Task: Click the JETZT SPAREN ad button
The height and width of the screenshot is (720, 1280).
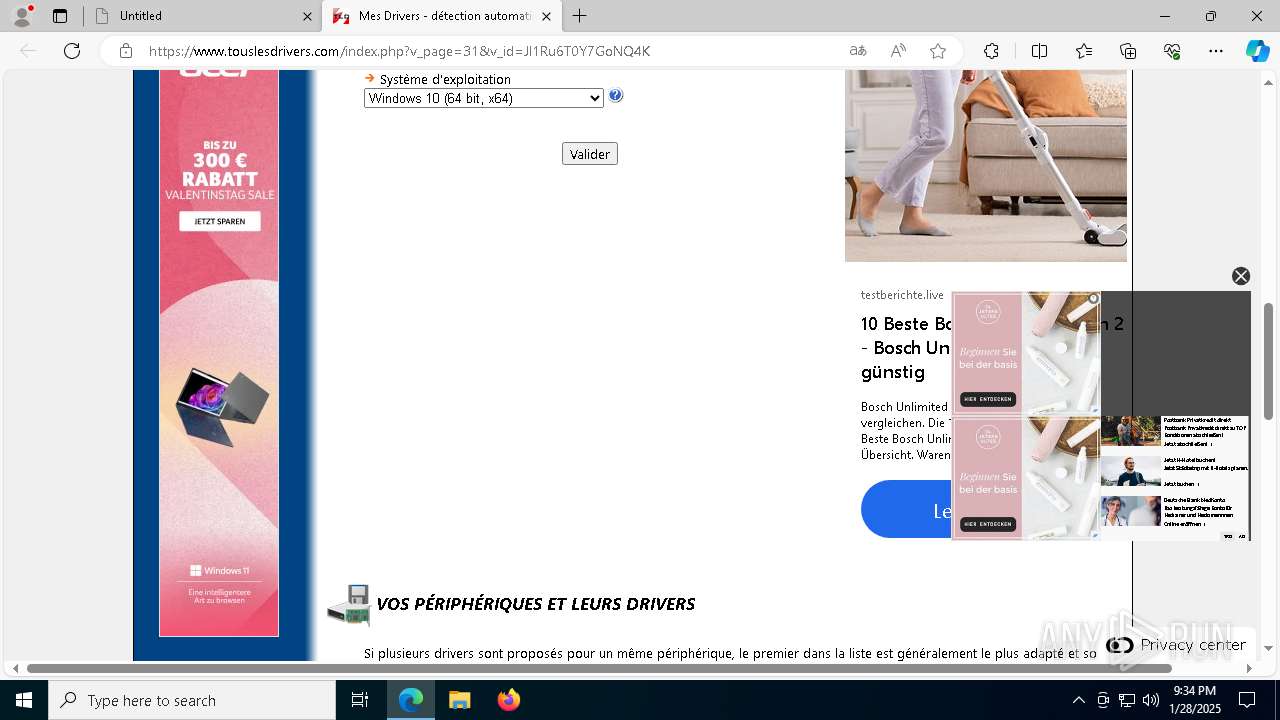Action: tap(220, 221)
